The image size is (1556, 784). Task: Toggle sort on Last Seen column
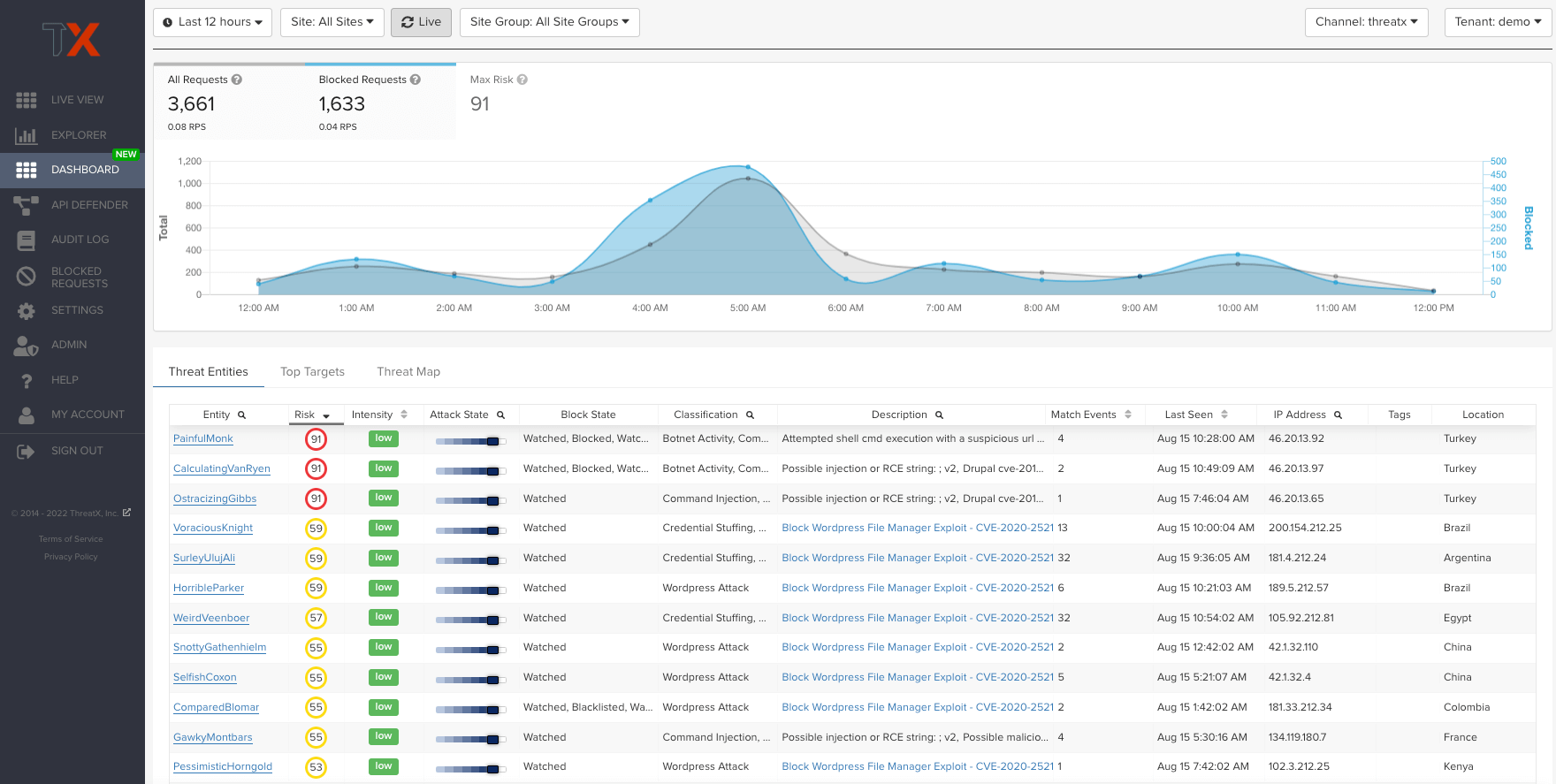1224,415
